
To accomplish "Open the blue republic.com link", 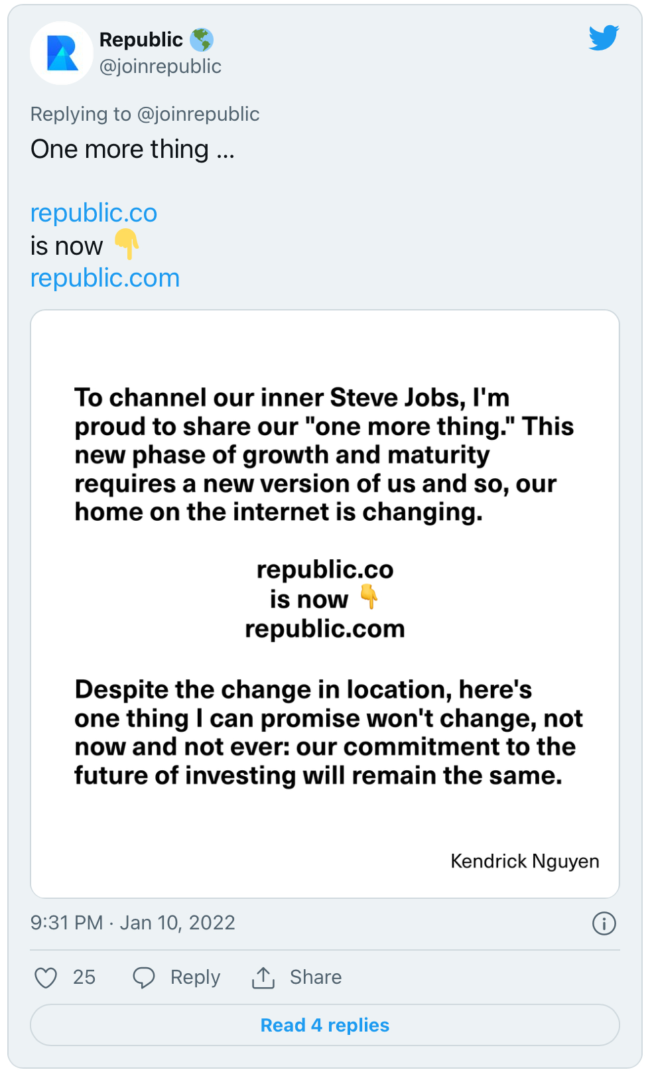I will click(105, 277).
